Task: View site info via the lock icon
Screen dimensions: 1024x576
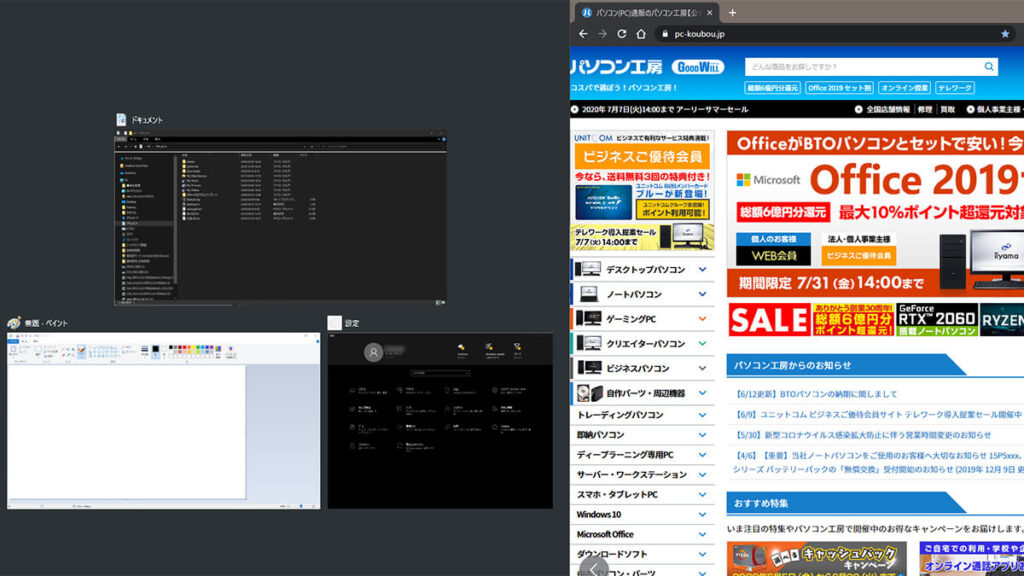Action: click(x=665, y=34)
